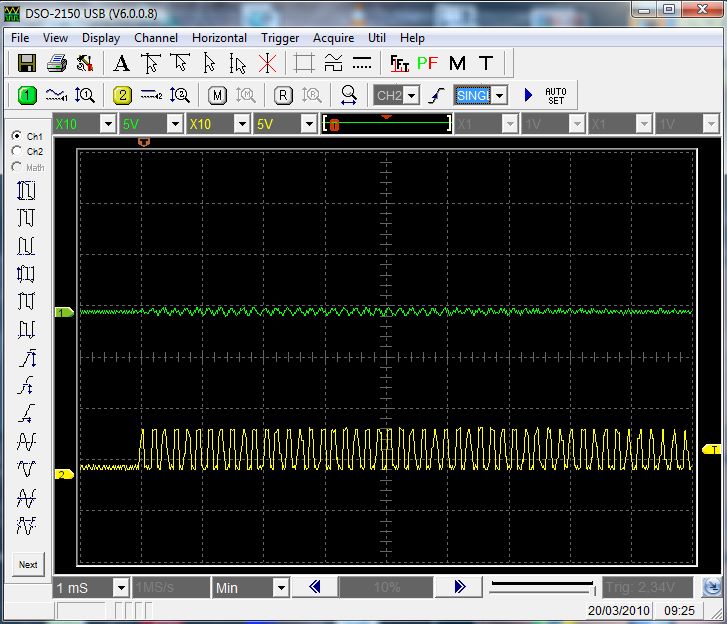Screen dimensions: 727x624
Task: Open the Acquire menu
Action: pos(333,38)
